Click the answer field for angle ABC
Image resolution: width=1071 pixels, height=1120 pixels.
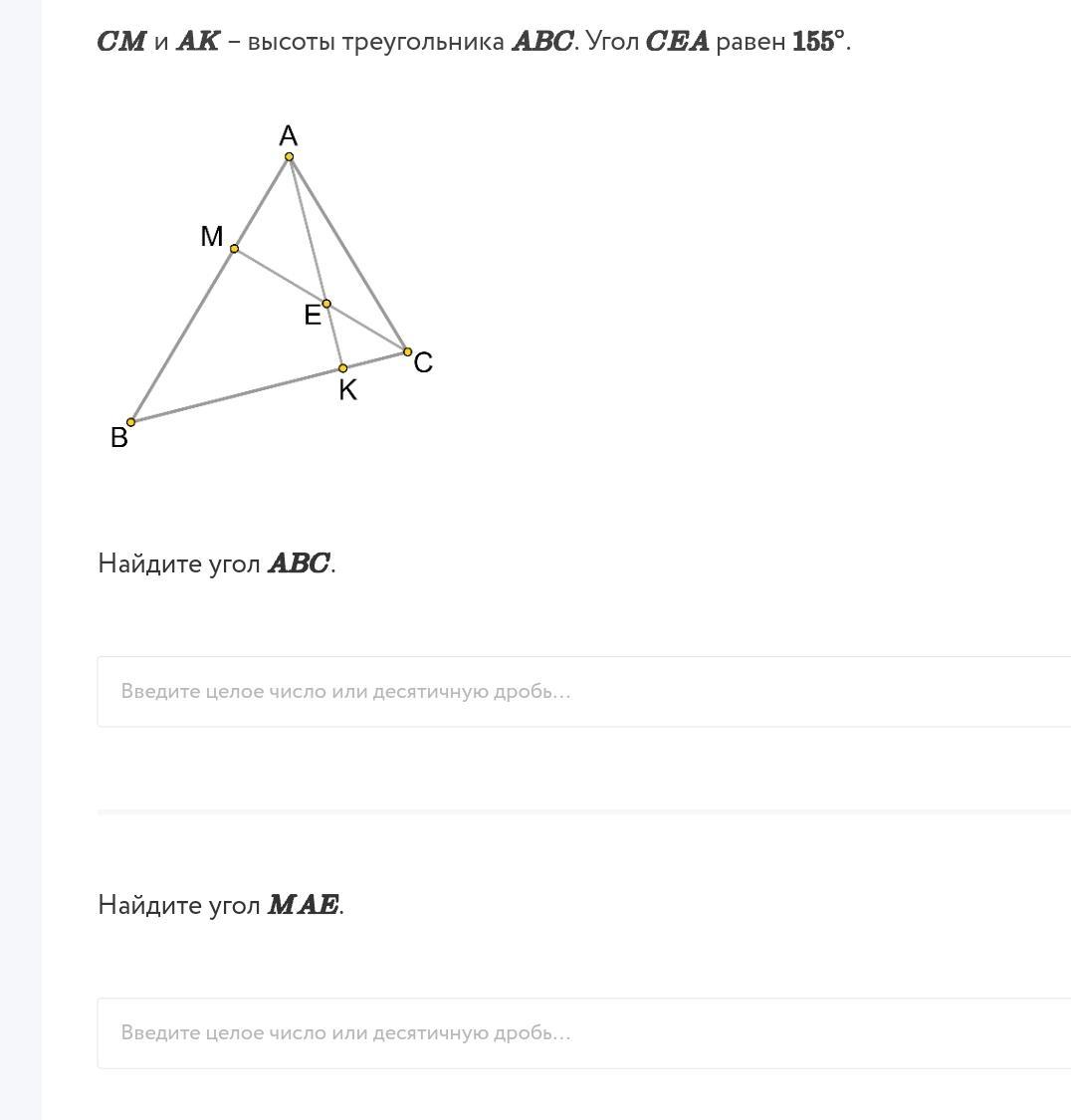(583, 691)
